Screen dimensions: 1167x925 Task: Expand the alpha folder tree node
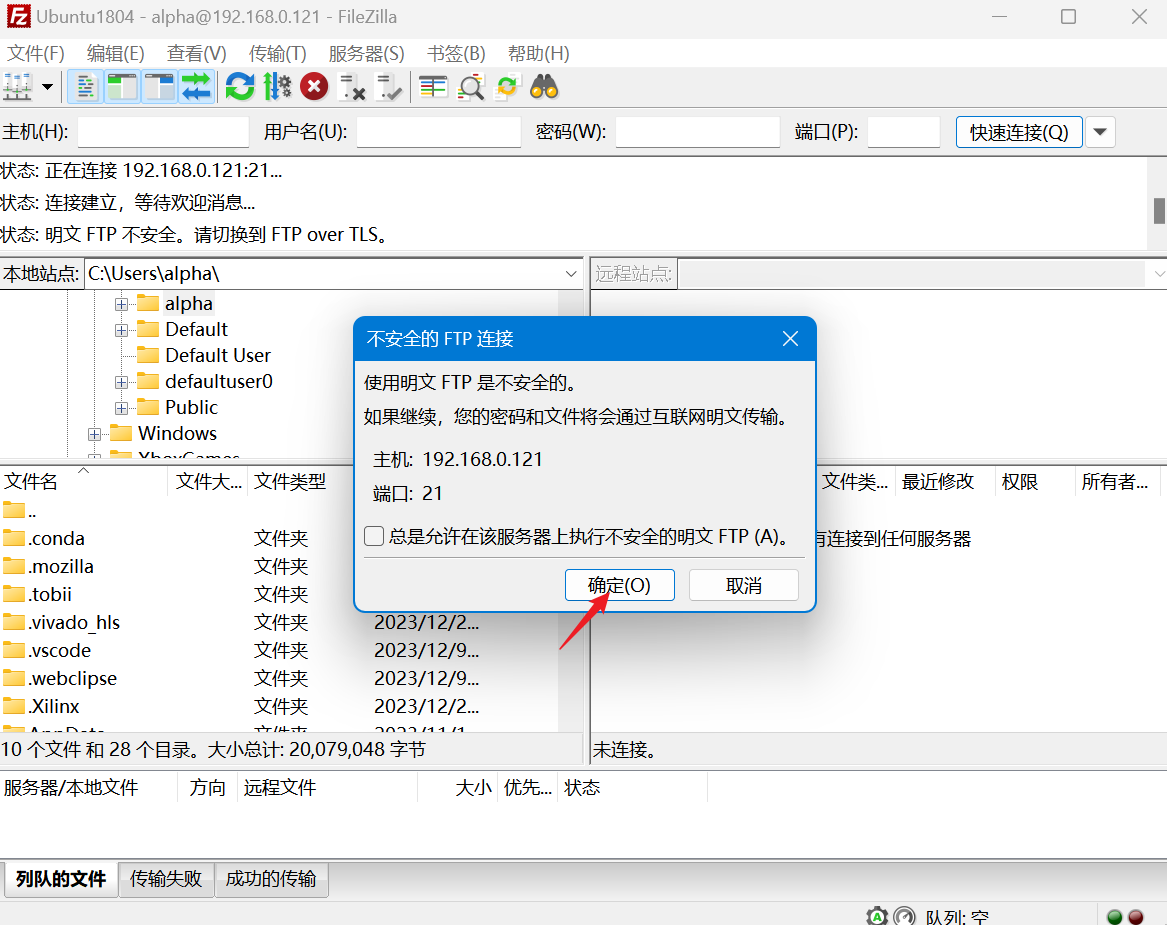point(121,304)
